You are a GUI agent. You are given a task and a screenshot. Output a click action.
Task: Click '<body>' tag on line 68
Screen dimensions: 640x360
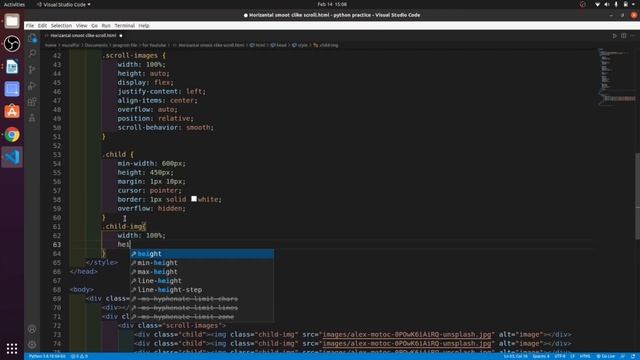81,290
